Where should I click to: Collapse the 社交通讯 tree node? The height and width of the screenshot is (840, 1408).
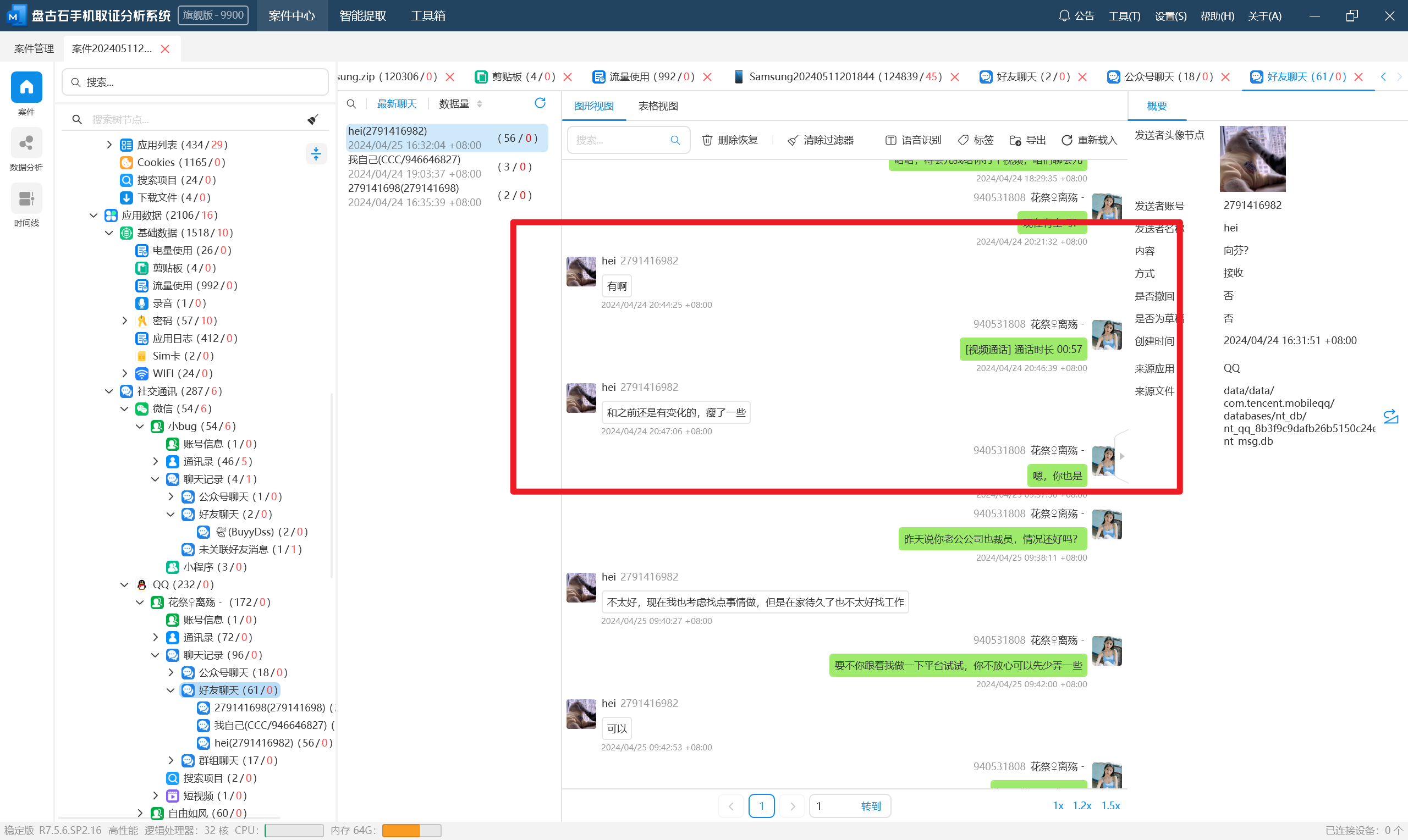pos(109,391)
